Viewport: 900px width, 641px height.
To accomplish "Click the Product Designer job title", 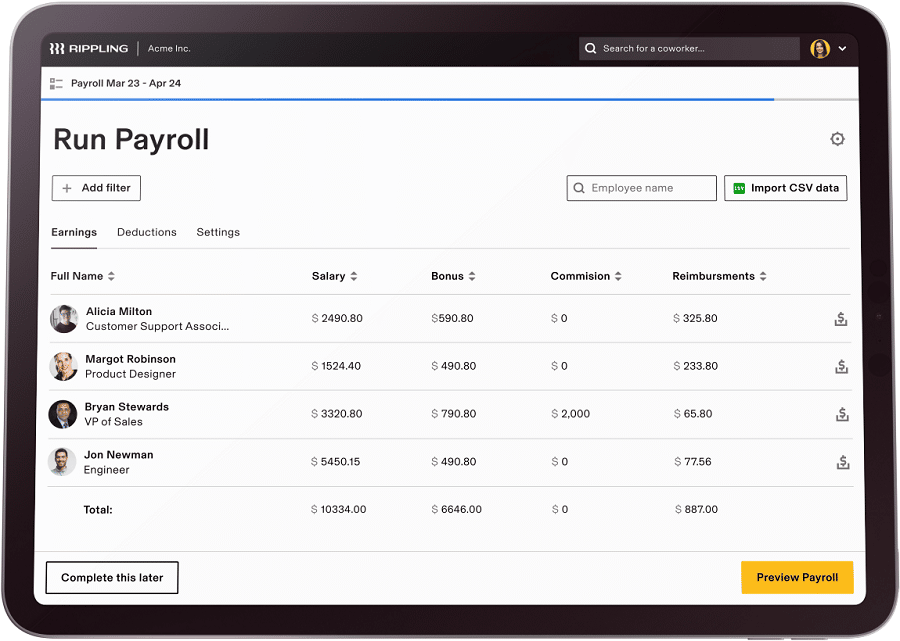I will (x=130, y=374).
